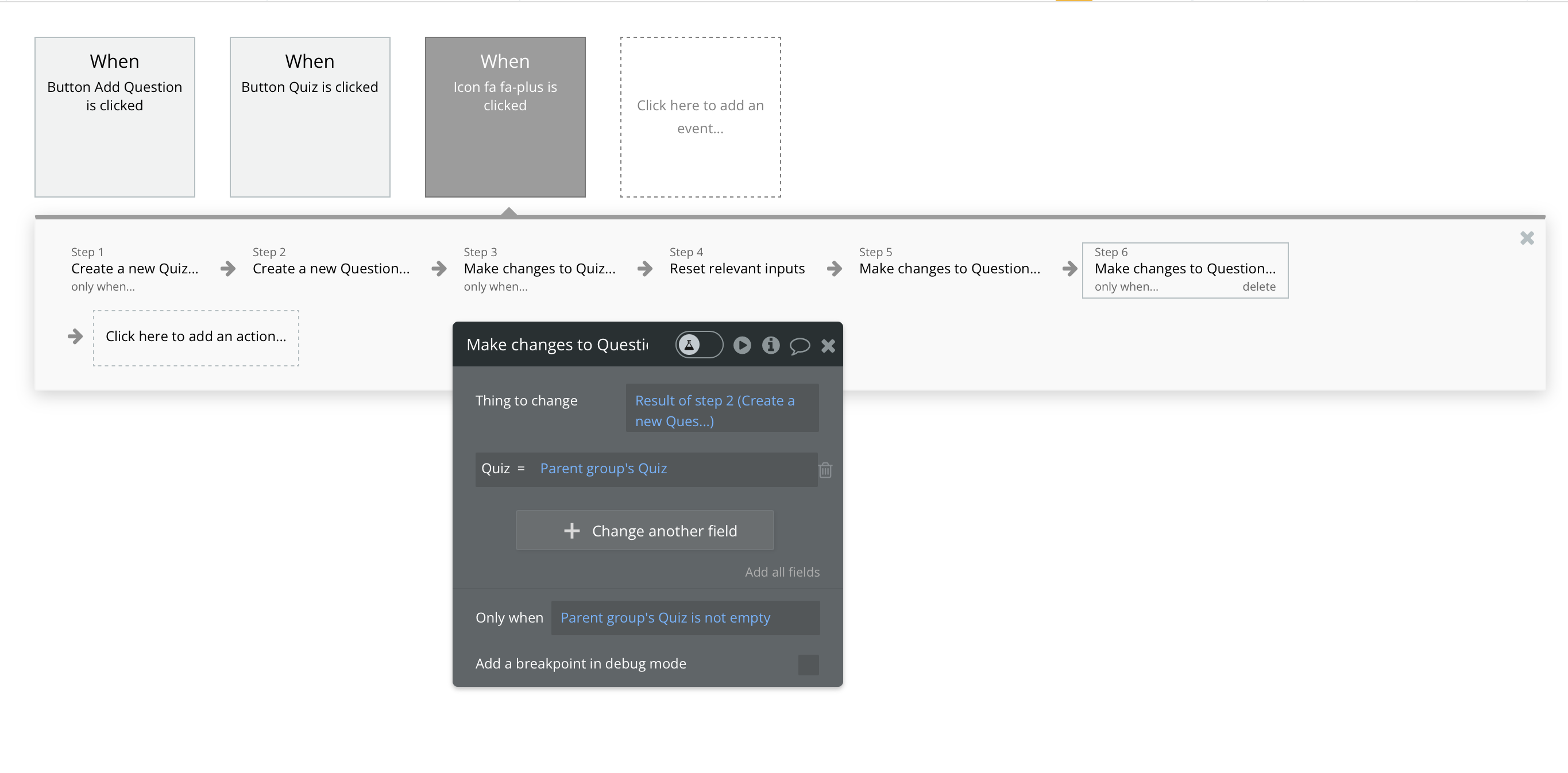
Task: Open Step 3 Make changes to Quiz
Action: point(539,268)
